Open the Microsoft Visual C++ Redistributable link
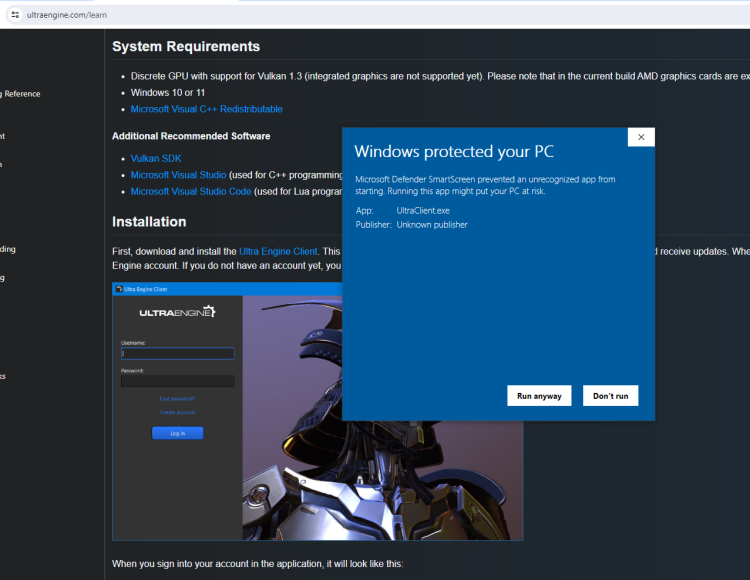Image resolution: width=750 pixels, height=580 pixels. click(x=206, y=109)
